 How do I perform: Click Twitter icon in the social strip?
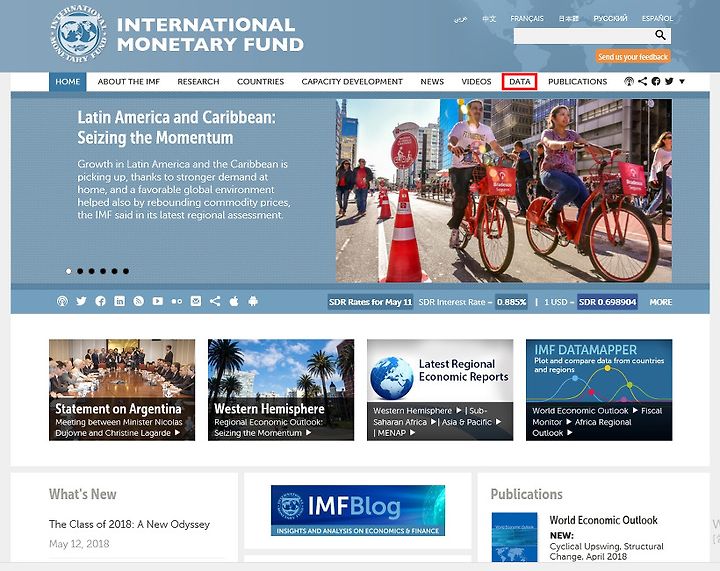coord(81,301)
